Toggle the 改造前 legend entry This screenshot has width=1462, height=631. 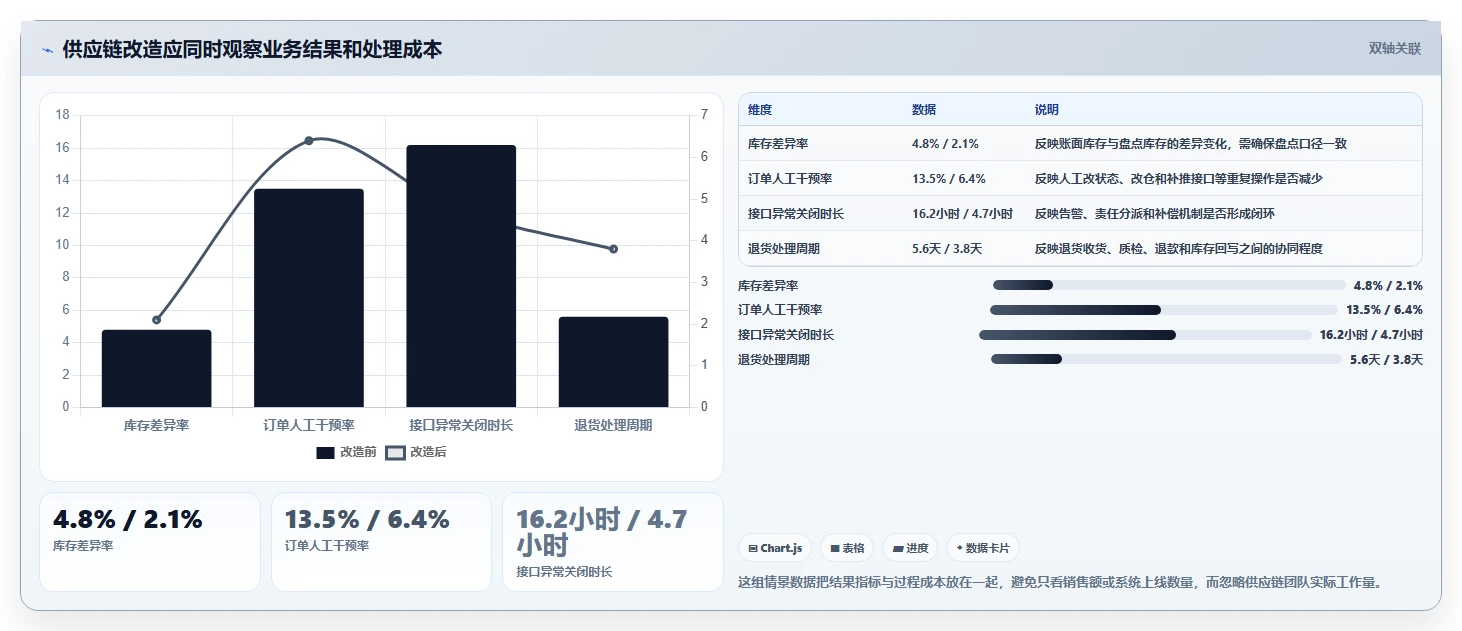coord(346,452)
